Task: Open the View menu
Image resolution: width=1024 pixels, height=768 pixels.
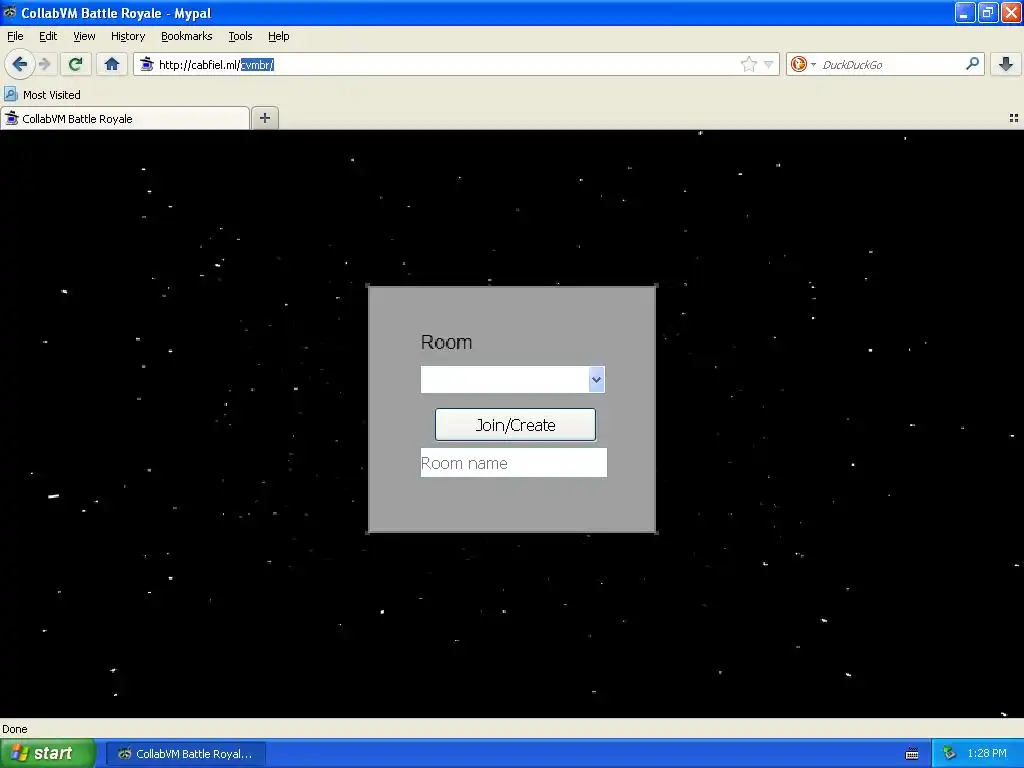Action: 84,36
